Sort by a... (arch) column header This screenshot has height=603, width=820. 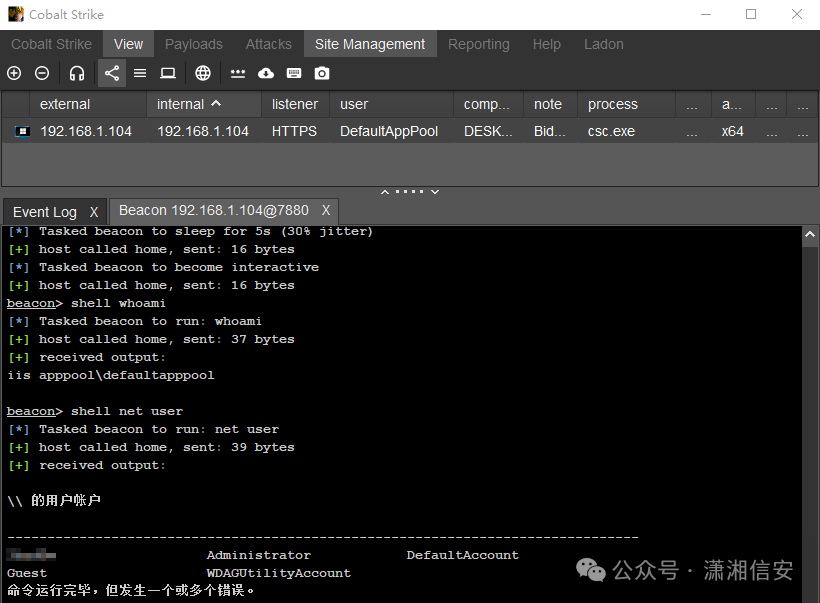[x=733, y=105]
